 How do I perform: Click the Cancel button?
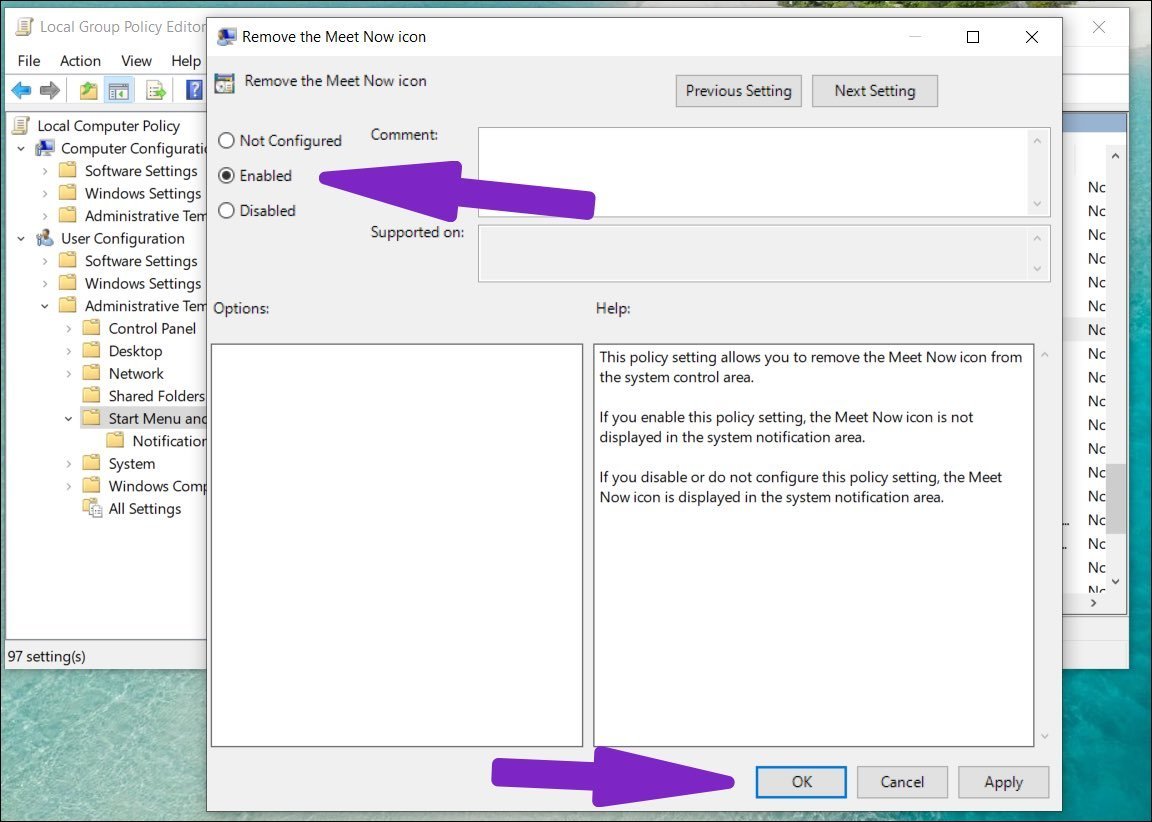point(902,782)
